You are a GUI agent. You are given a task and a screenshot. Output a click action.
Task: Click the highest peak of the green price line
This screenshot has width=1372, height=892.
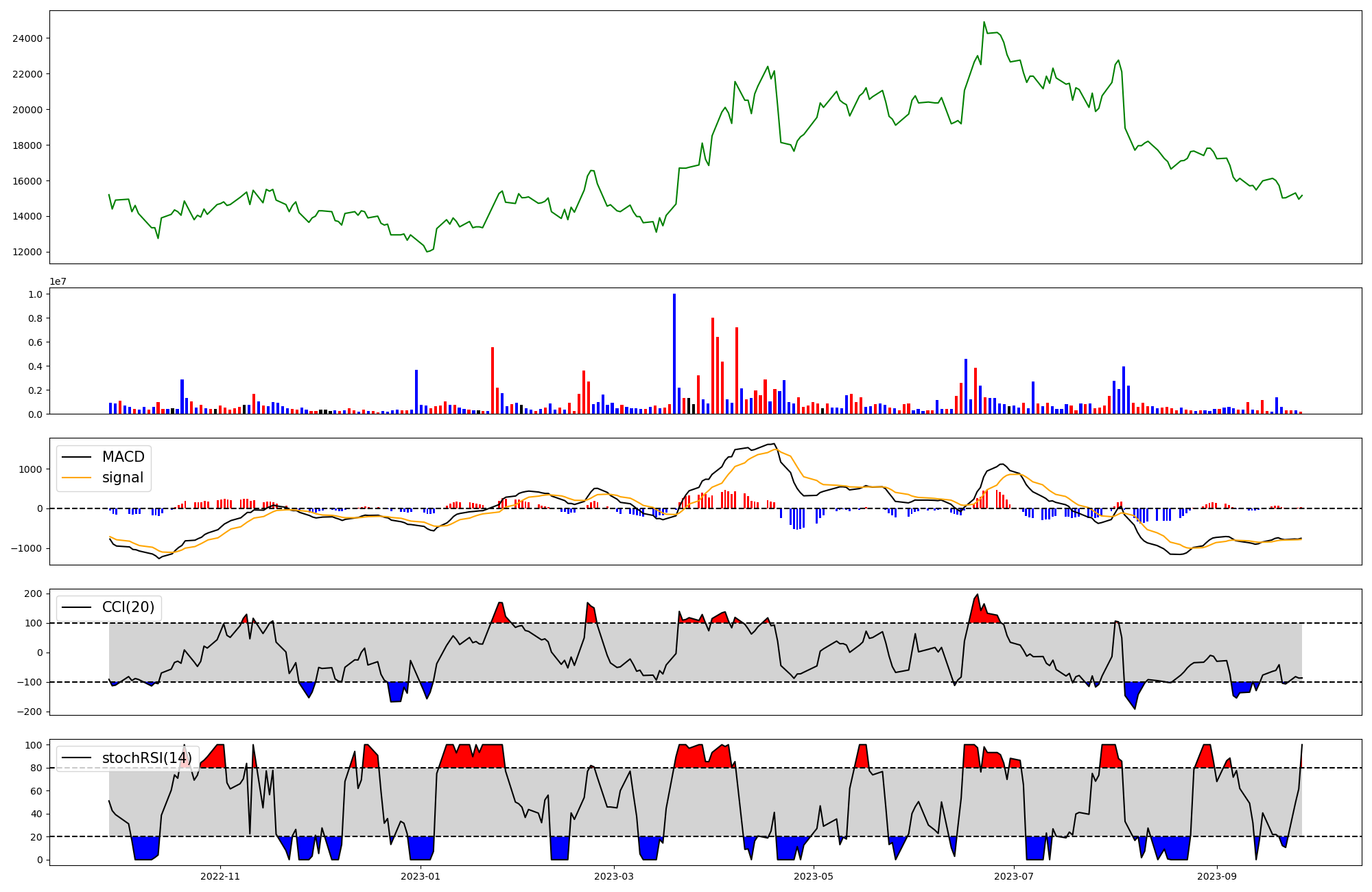tap(984, 23)
